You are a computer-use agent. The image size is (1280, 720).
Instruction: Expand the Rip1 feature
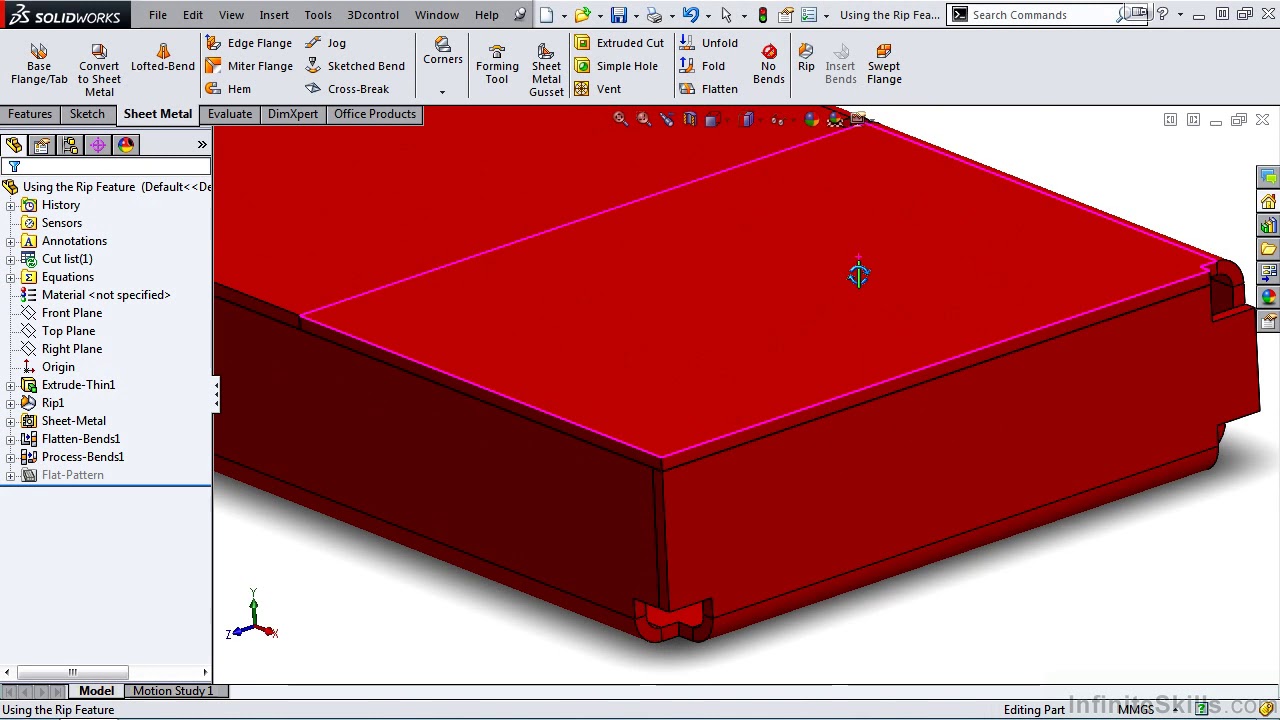pyautogui.click(x=10, y=403)
